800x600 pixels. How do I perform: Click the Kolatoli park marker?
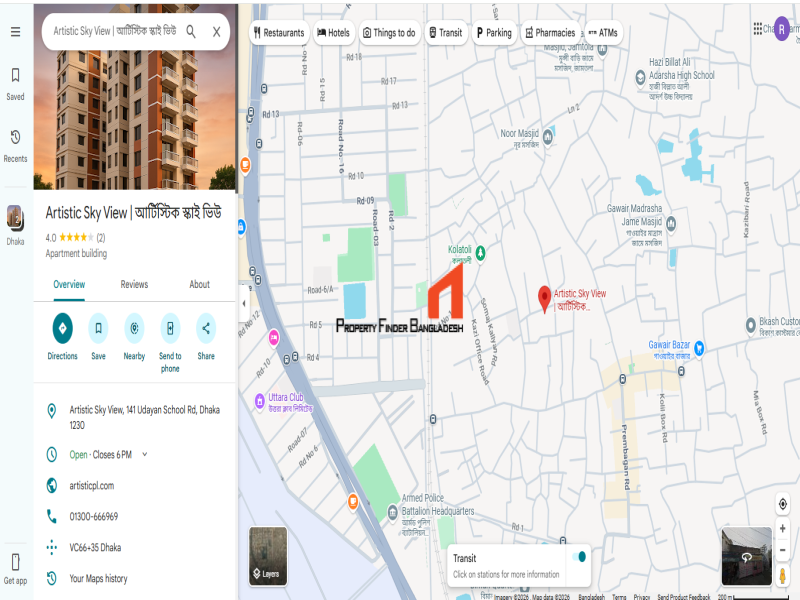click(480, 253)
